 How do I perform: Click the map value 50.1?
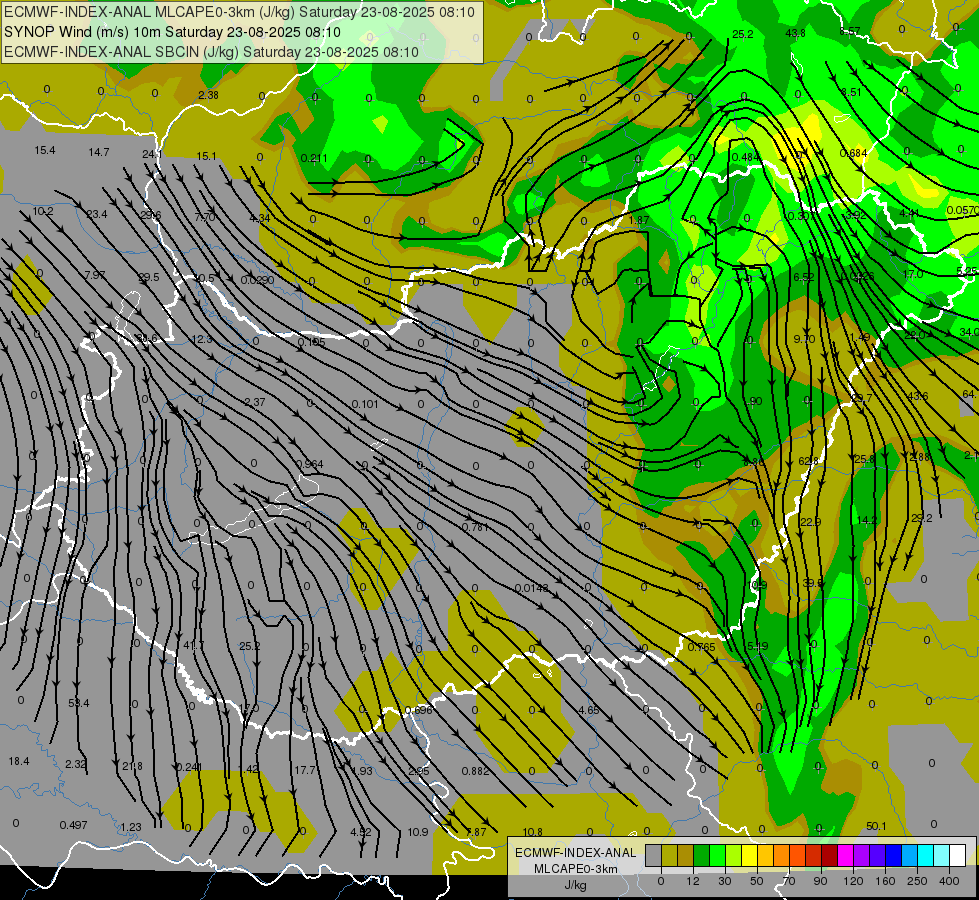(x=877, y=826)
